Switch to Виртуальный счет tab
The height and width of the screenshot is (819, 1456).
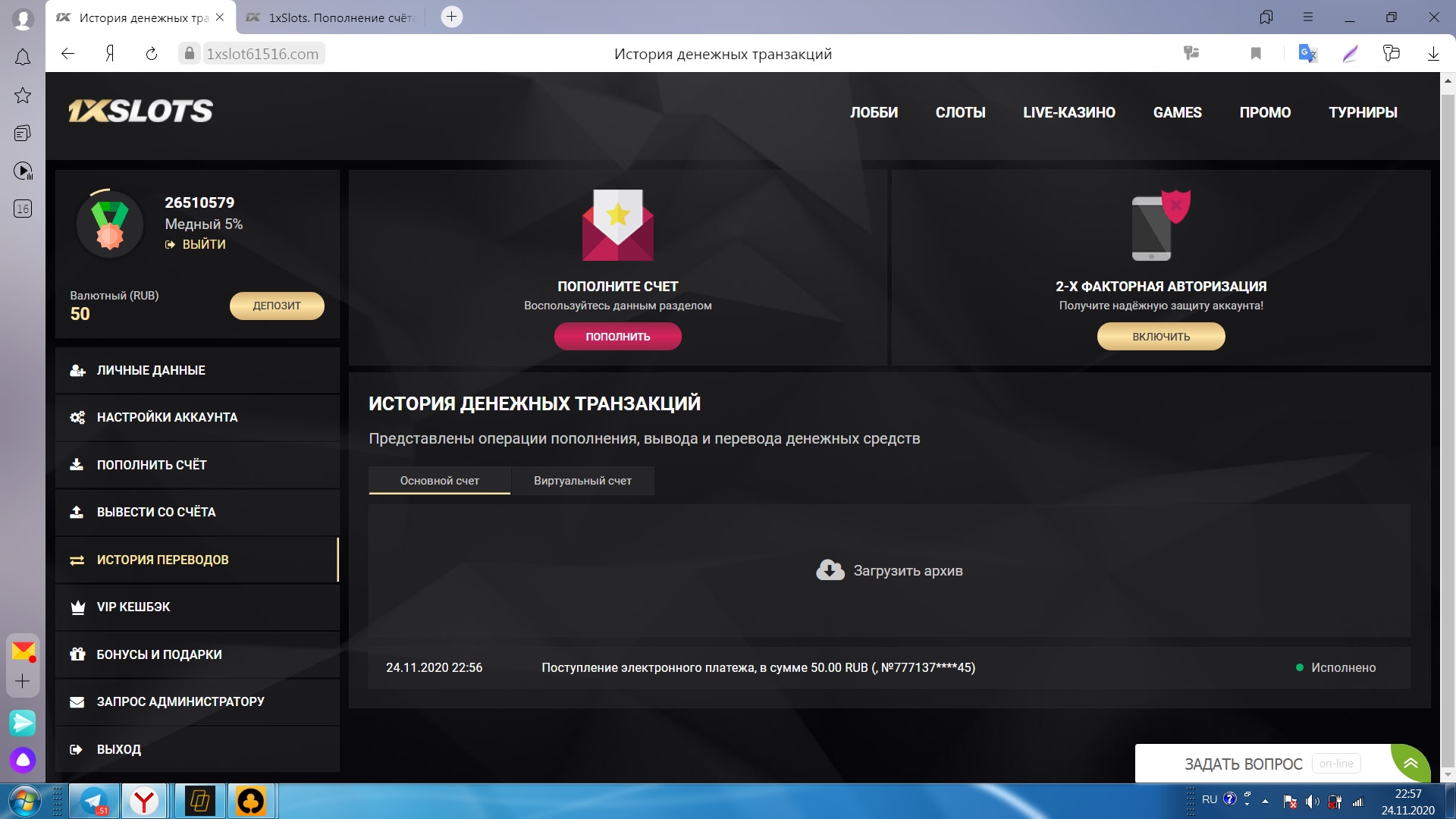(582, 481)
